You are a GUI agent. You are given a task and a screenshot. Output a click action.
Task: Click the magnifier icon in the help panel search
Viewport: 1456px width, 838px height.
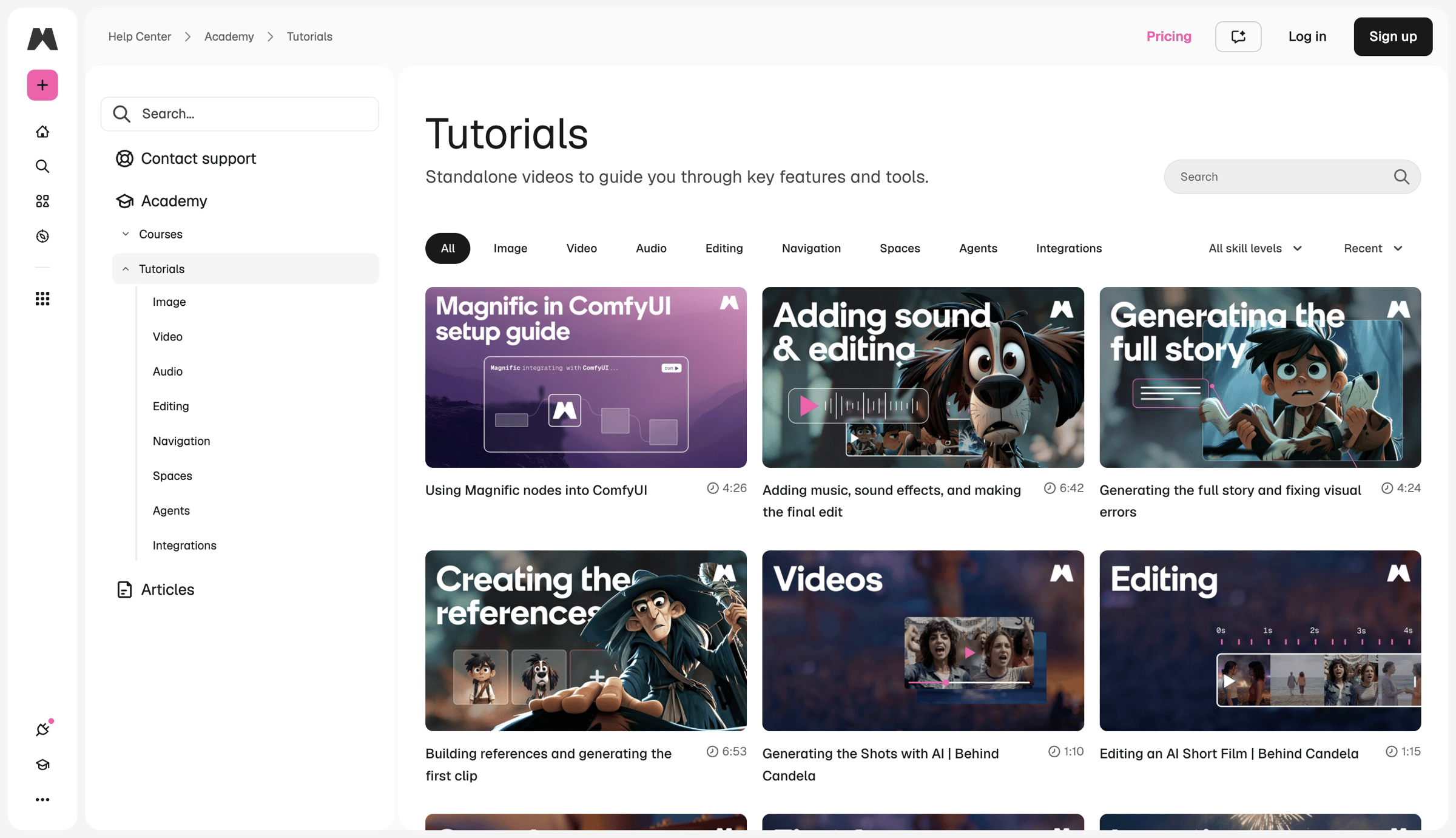tap(122, 114)
